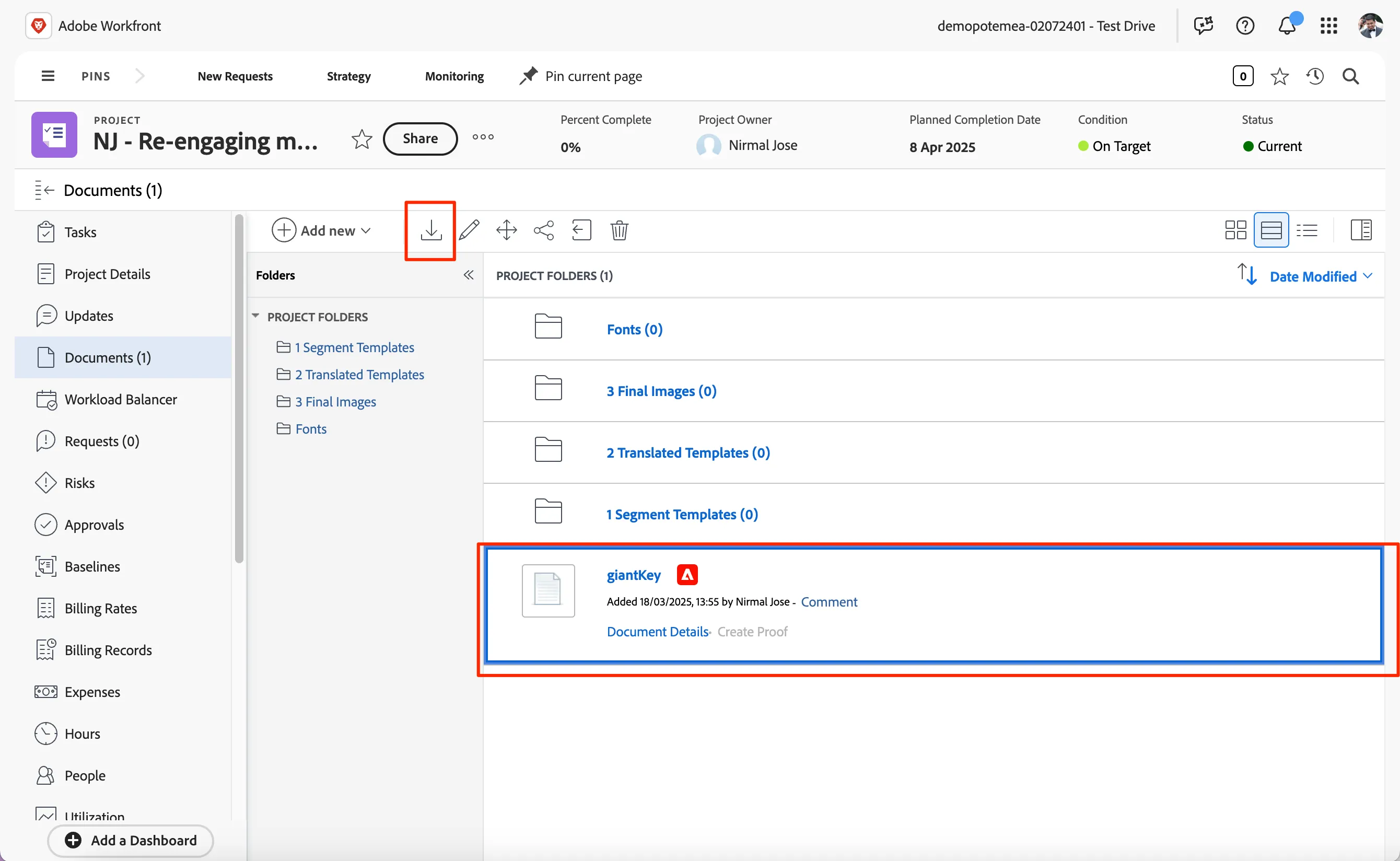This screenshot has width=1400, height=861.
Task: Open favorites star in navigation bar
Action: pyautogui.click(x=1279, y=76)
